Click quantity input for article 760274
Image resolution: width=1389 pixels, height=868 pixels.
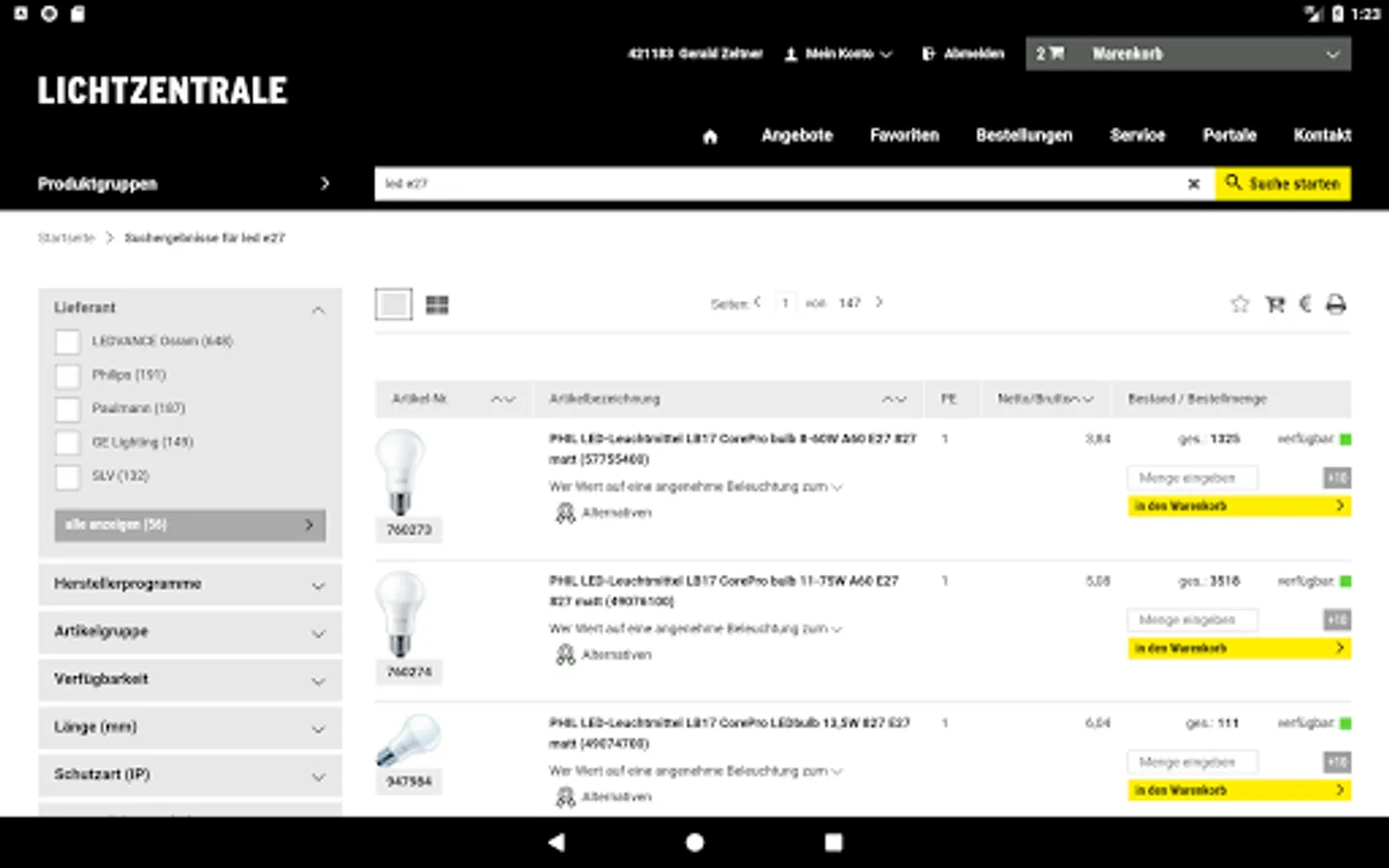tap(1193, 620)
